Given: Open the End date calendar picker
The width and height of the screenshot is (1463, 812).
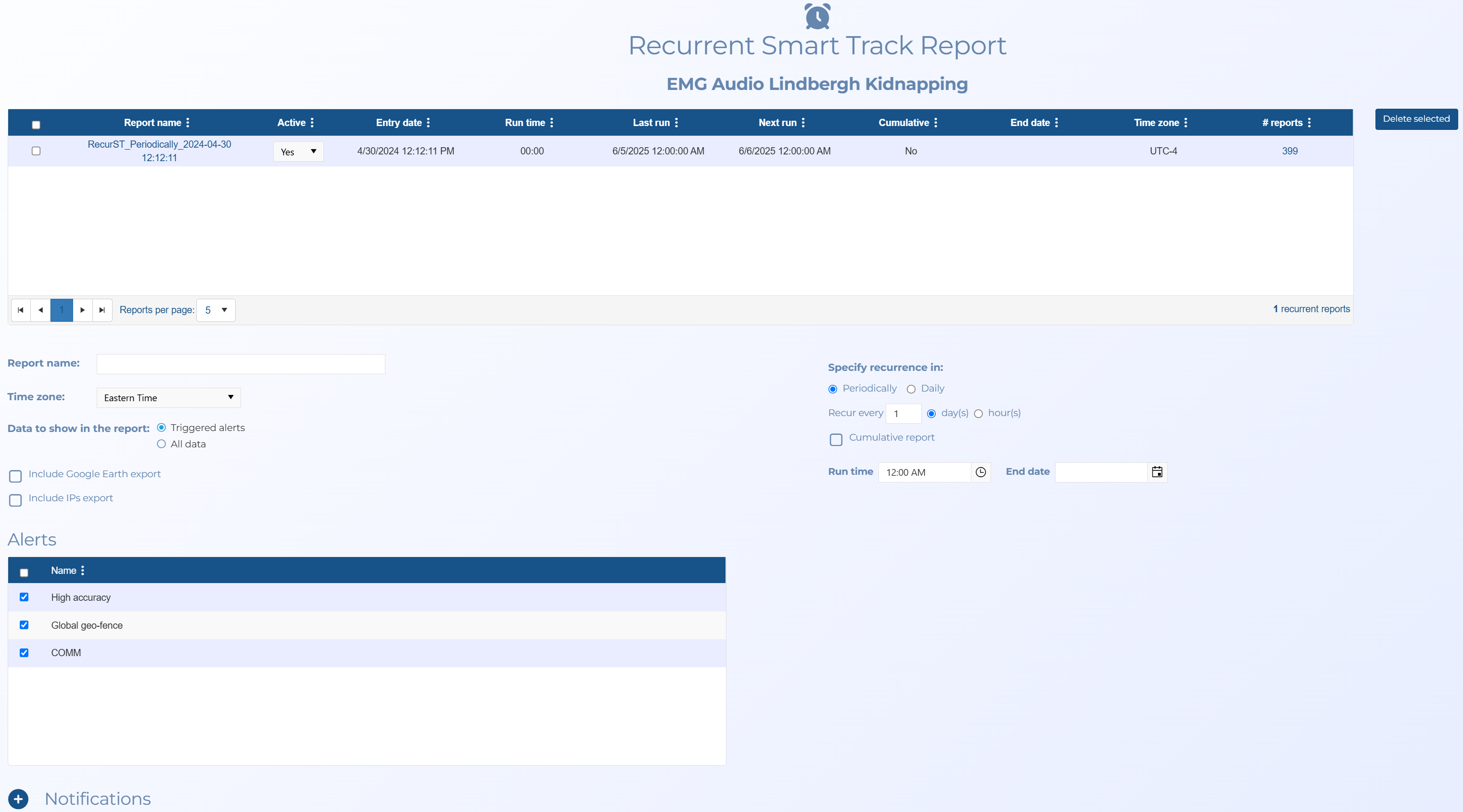Looking at the screenshot, I should [x=1157, y=472].
